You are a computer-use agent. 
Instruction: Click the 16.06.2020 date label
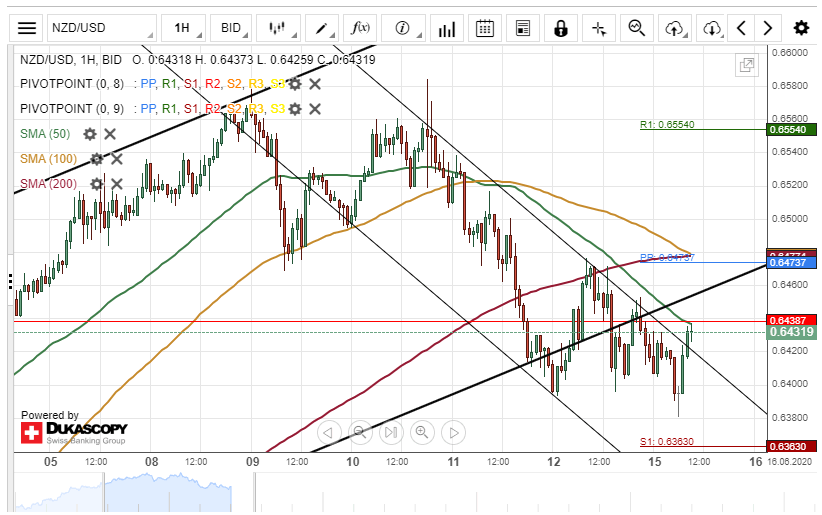[x=789, y=462]
